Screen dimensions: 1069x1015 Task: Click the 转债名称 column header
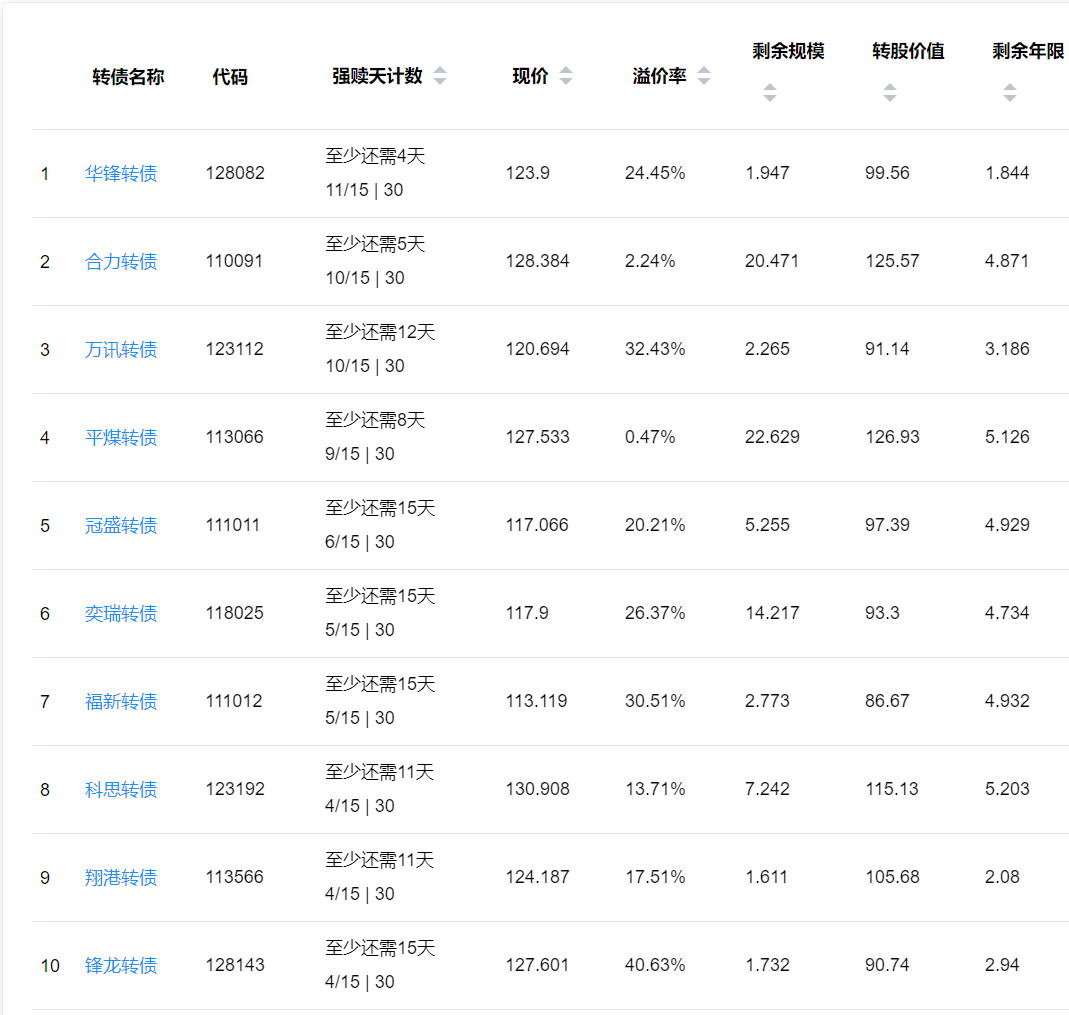128,77
